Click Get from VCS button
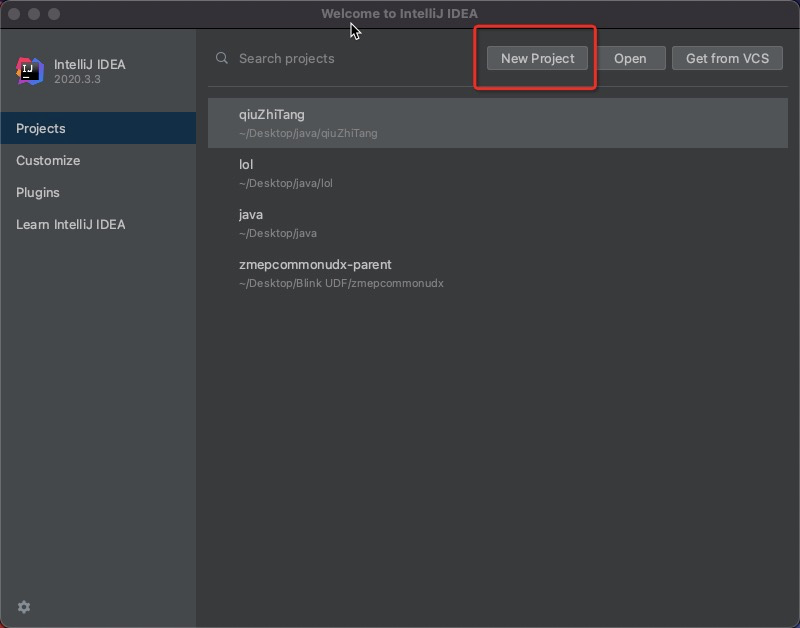800x628 pixels. pos(727,58)
